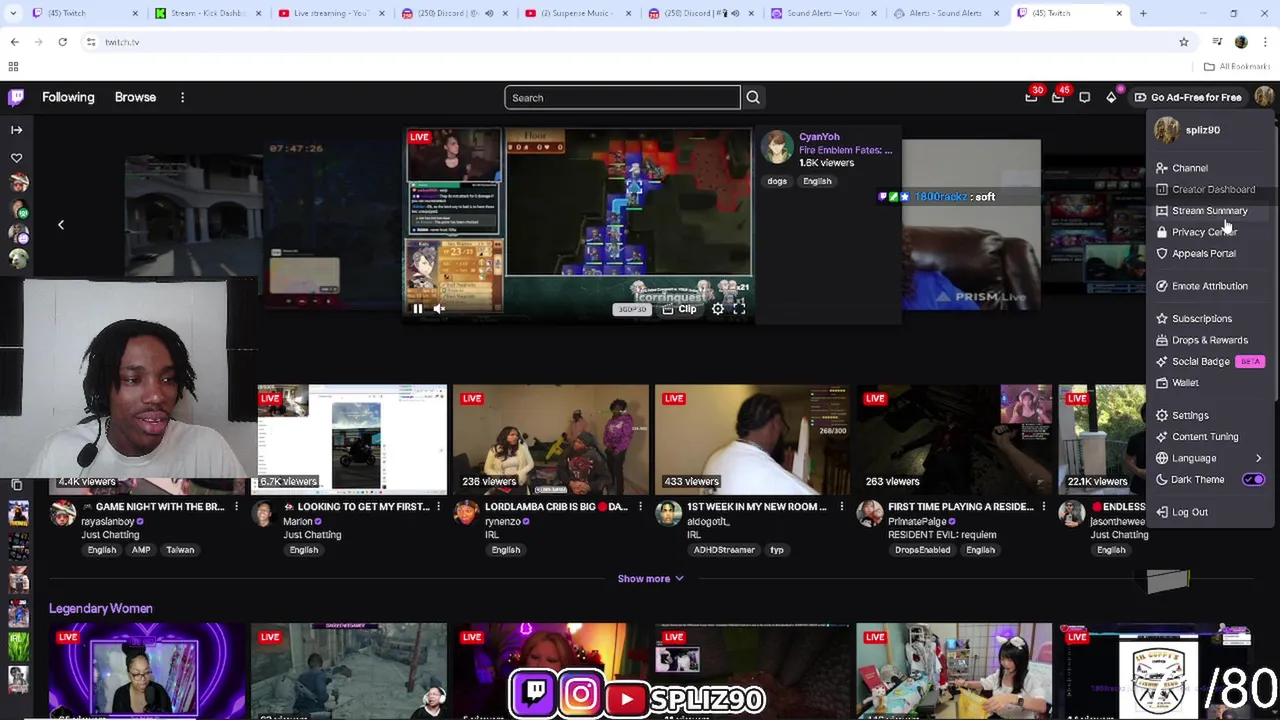Click Go Ad-Free for Free button
This screenshot has width=1280, height=720.
[1188, 97]
